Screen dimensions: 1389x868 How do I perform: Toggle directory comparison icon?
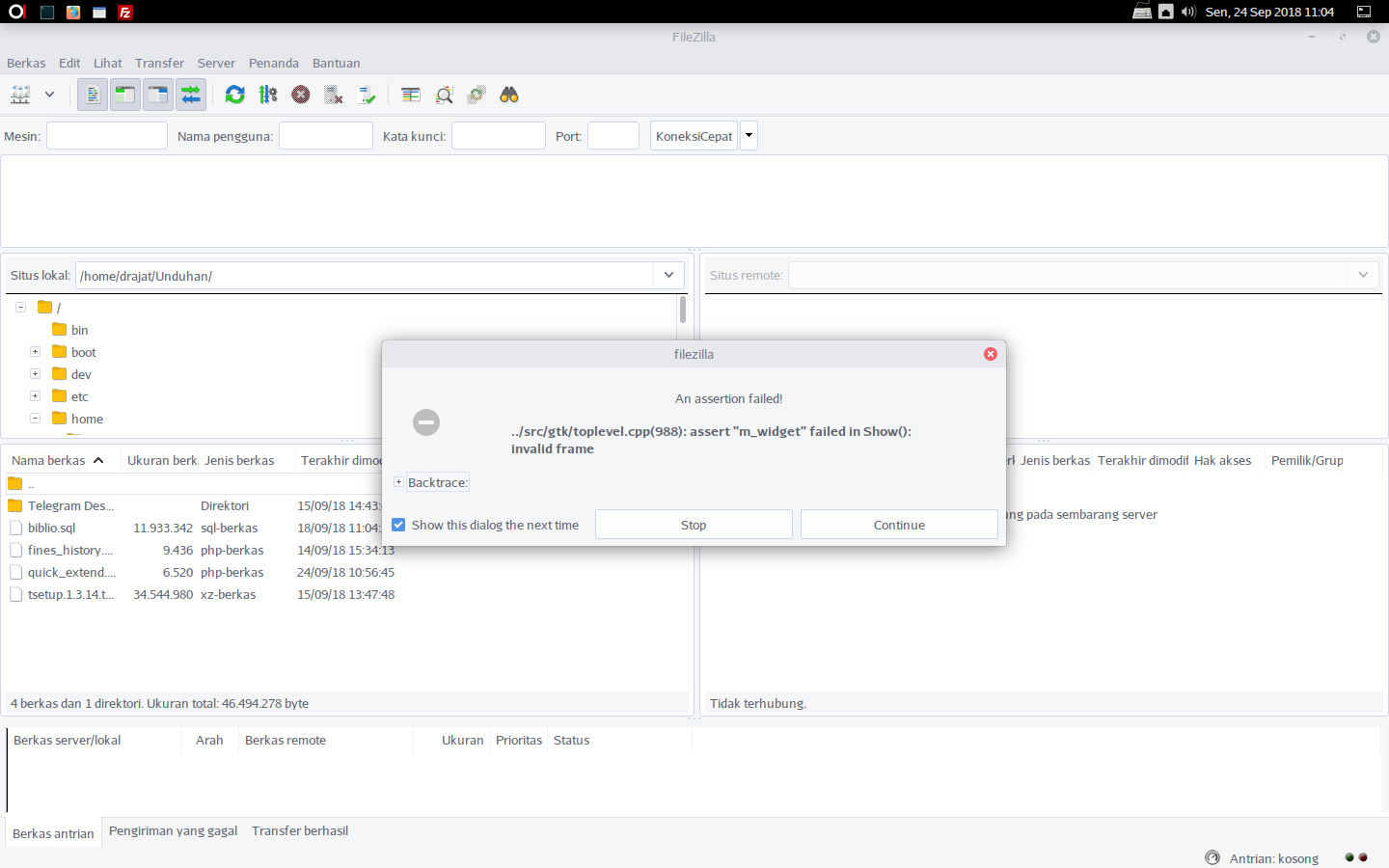pyautogui.click(x=444, y=95)
